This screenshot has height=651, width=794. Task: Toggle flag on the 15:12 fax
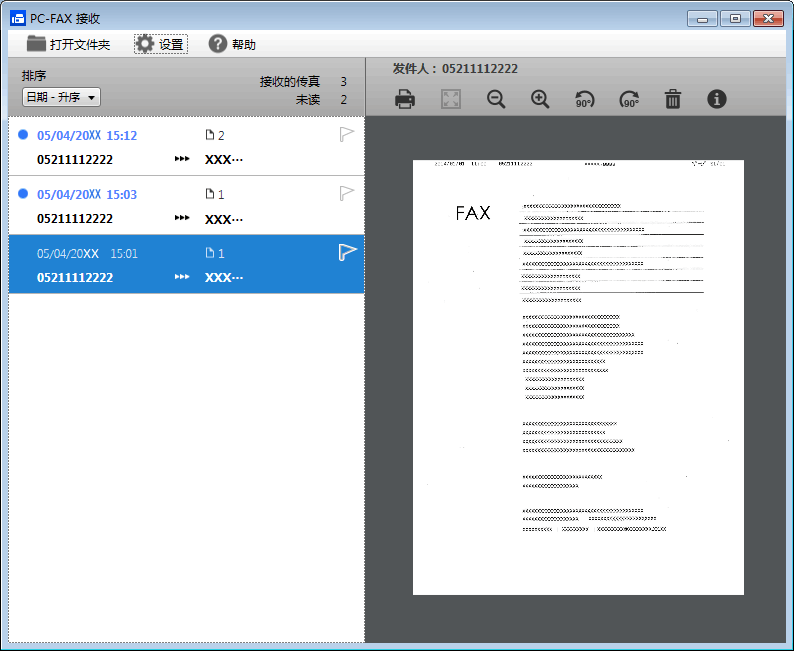(x=347, y=135)
